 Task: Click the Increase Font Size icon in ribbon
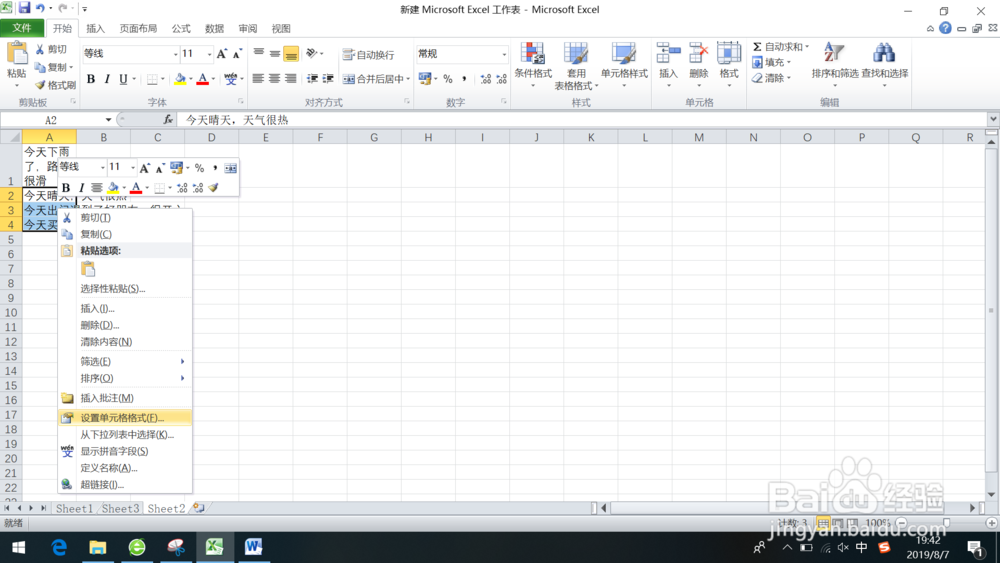[221, 54]
